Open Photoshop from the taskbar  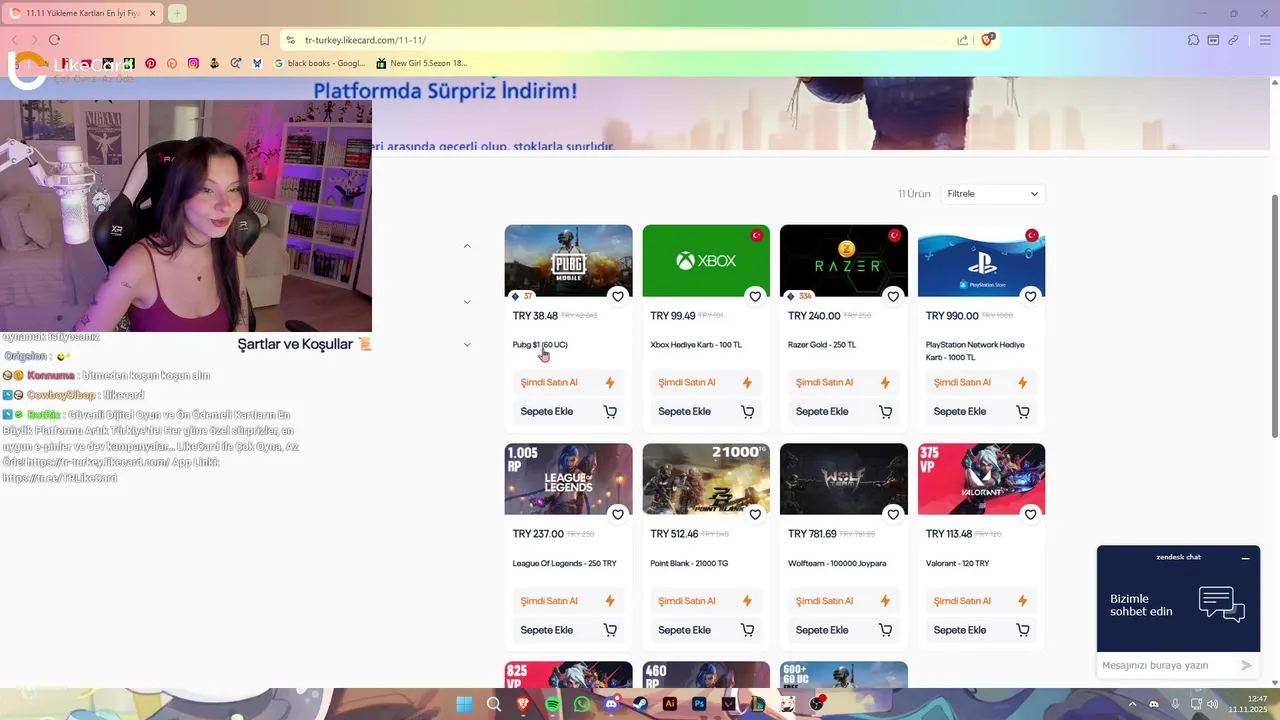click(700, 704)
